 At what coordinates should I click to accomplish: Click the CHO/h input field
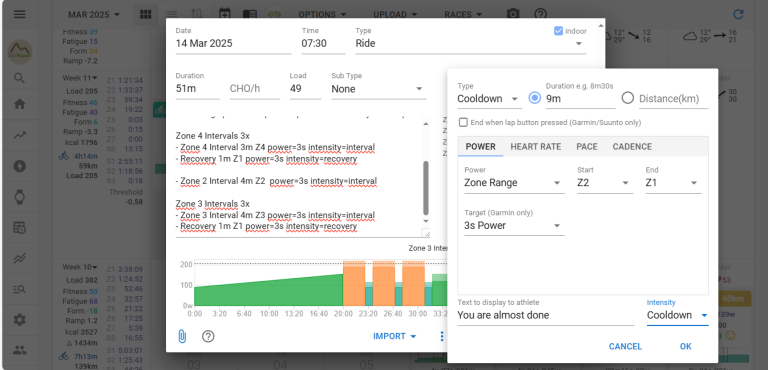pyautogui.click(x=255, y=89)
